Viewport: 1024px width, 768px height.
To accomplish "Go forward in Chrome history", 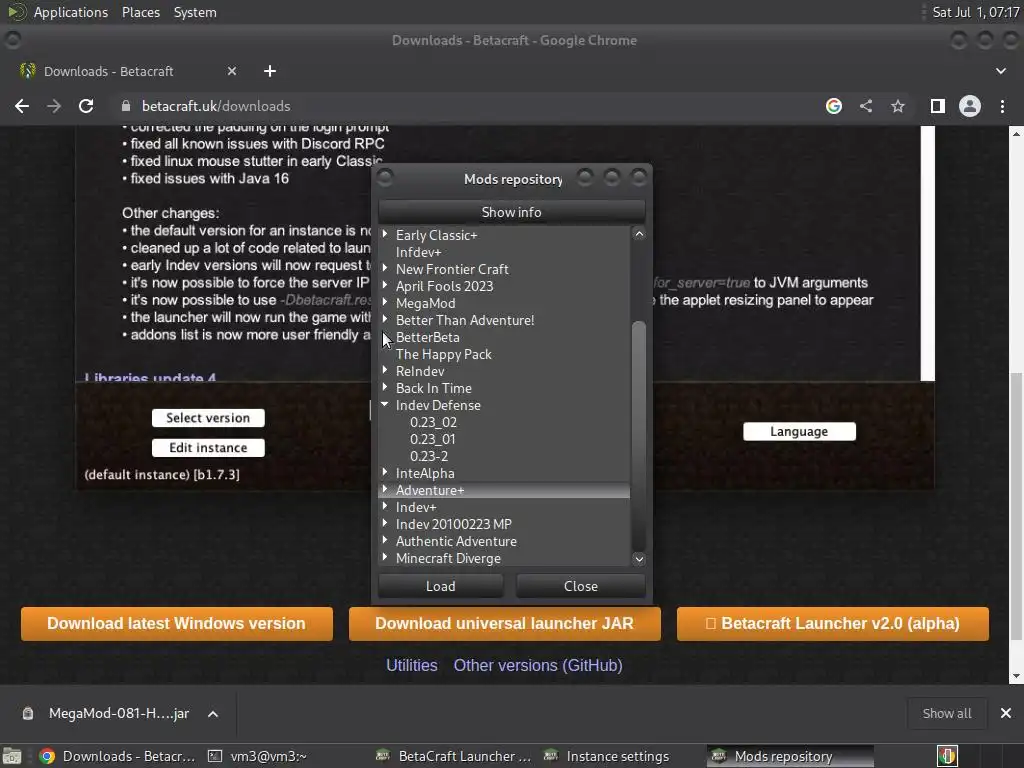I will (x=54, y=106).
